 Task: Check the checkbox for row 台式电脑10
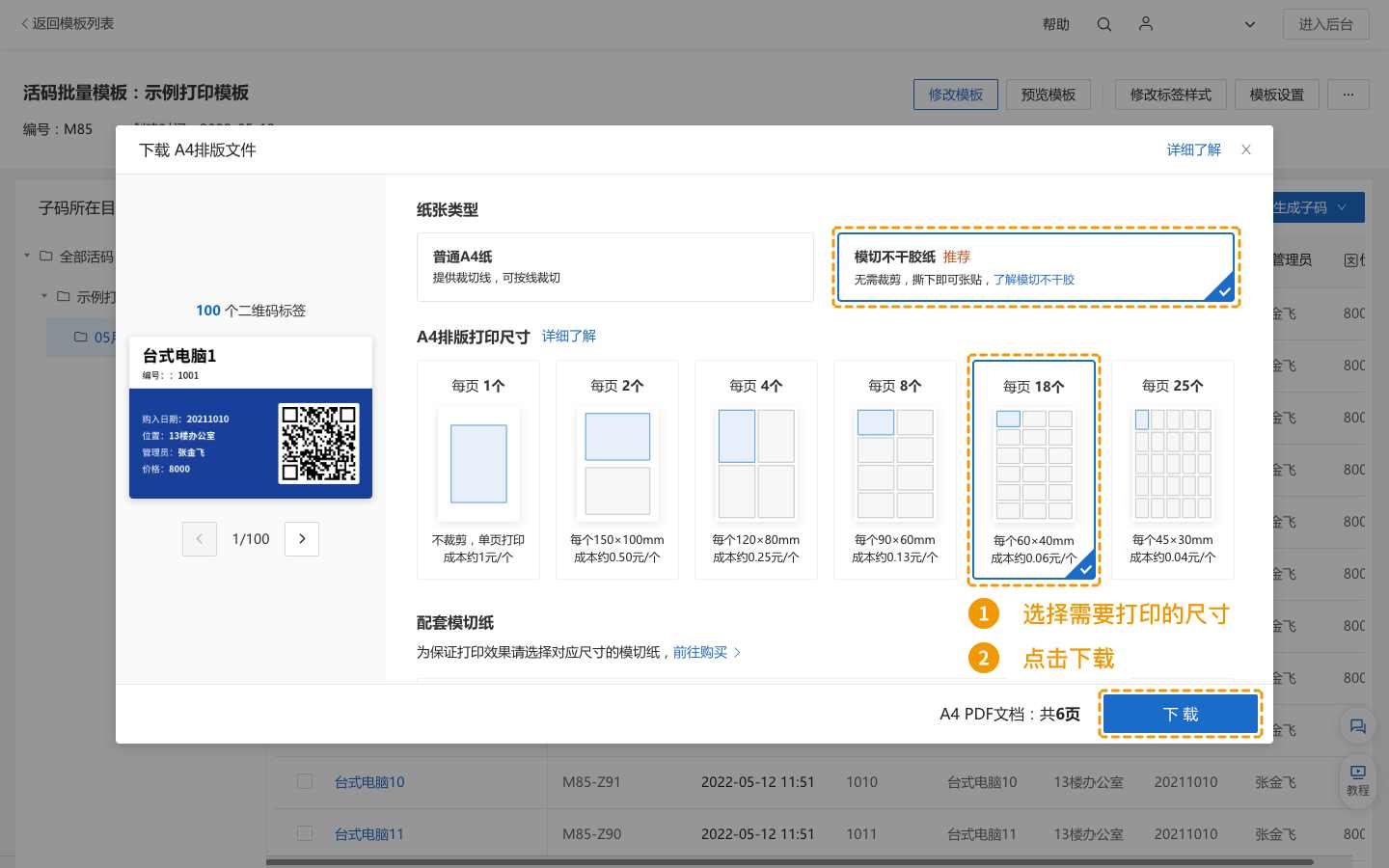305,781
